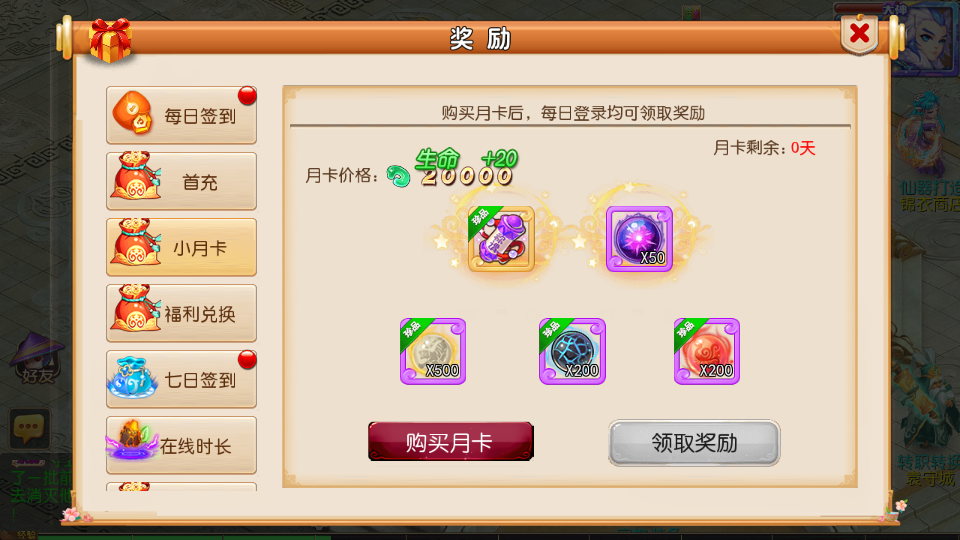Click the character portrait at top right

[924, 40]
